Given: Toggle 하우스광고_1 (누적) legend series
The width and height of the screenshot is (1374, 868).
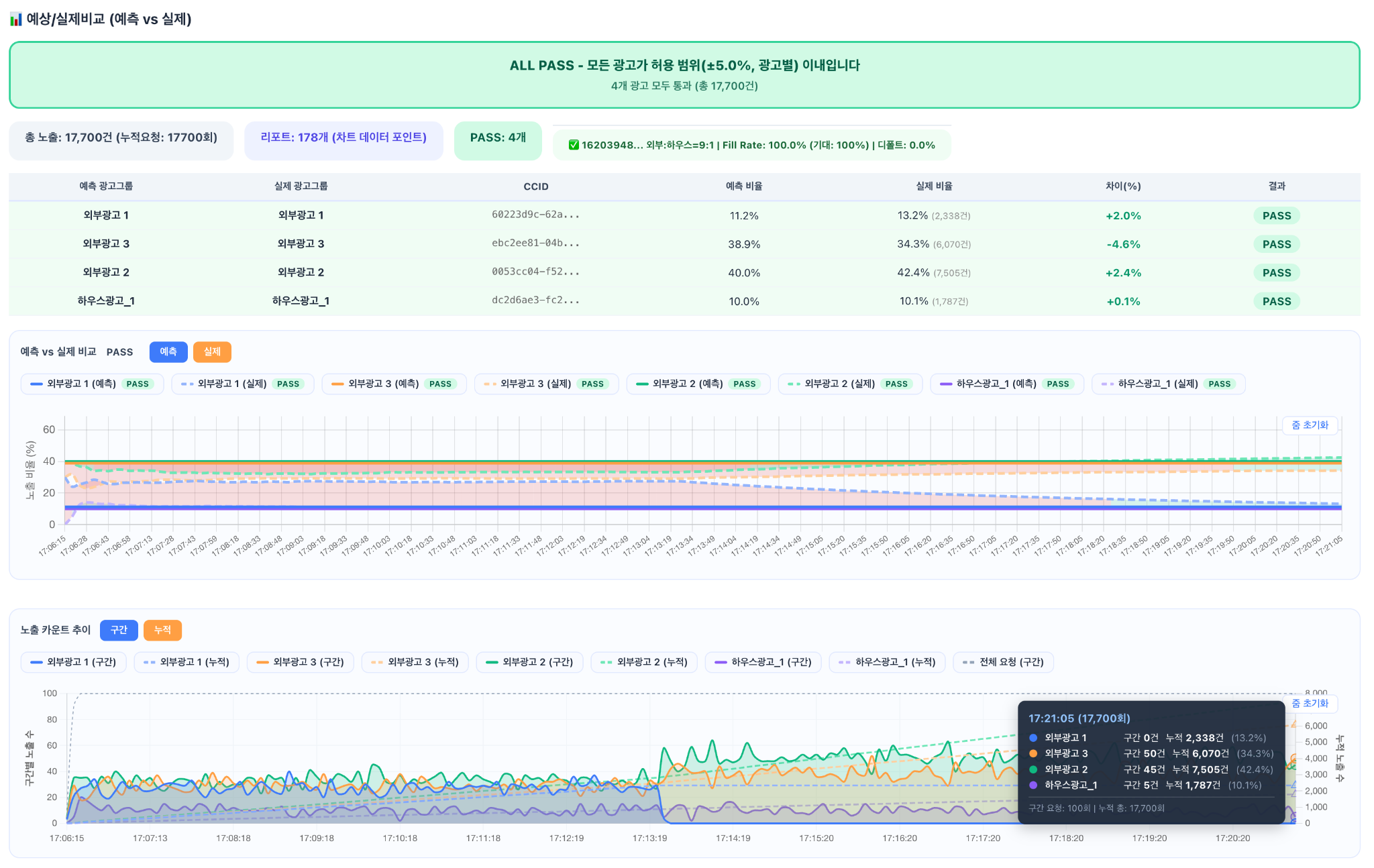Looking at the screenshot, I should click(888, 662).
